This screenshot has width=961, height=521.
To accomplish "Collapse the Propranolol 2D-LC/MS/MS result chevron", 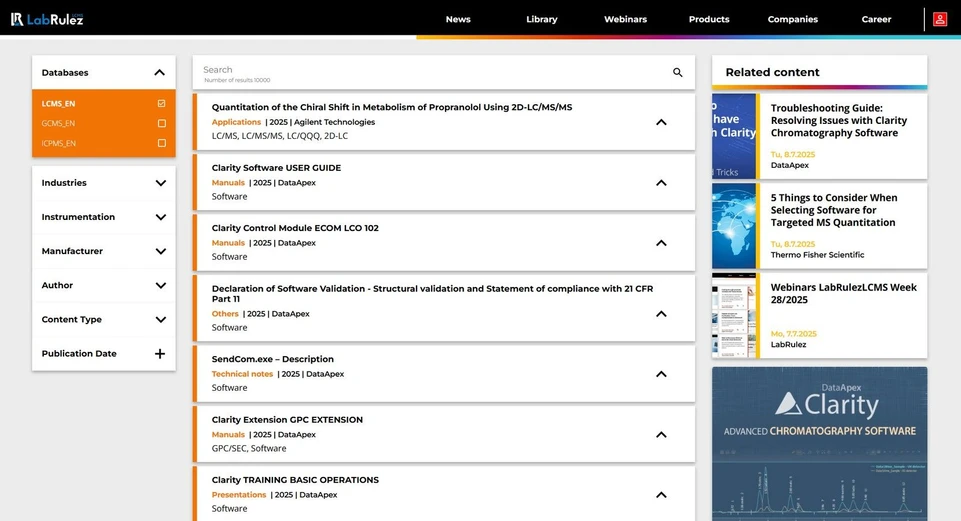I will [661, 122].
